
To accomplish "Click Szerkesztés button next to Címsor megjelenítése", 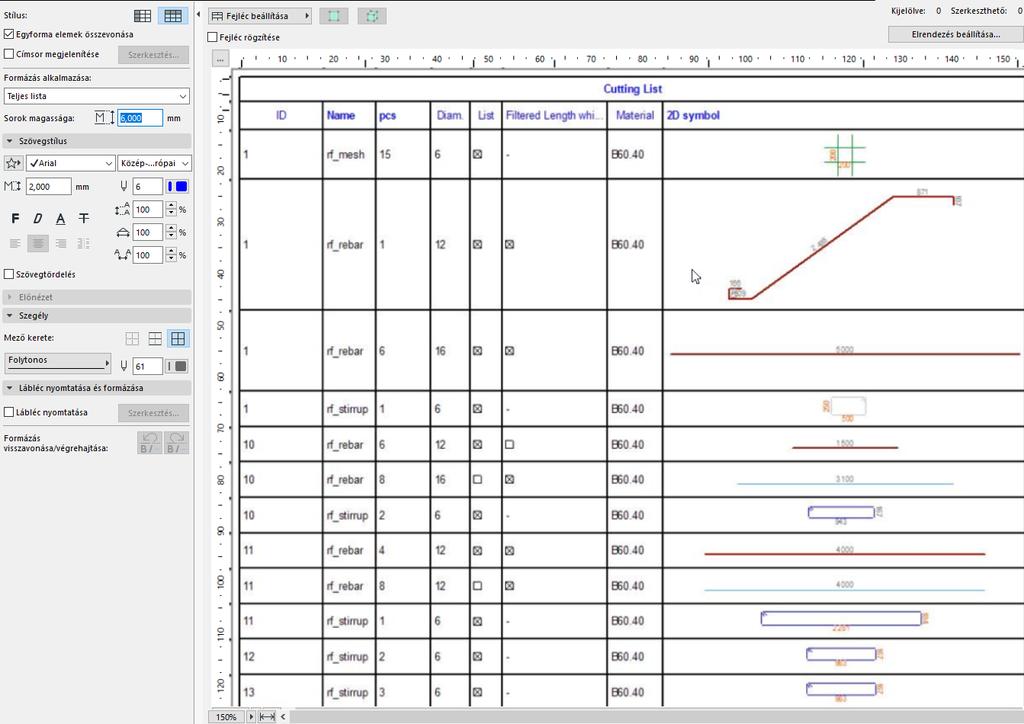I will 153,55.
